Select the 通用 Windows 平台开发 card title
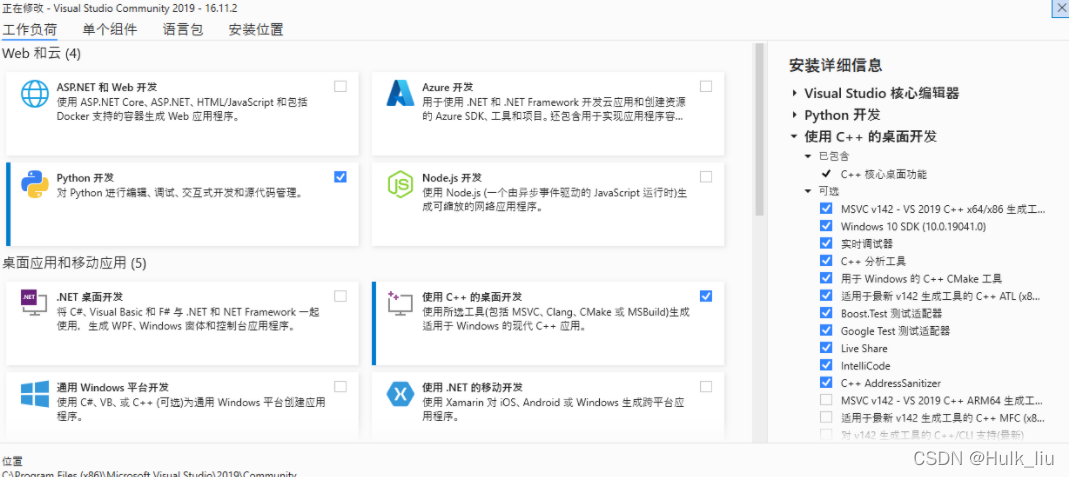The width and height of the screenshot is (1069, 477). [x=112, y=386]
